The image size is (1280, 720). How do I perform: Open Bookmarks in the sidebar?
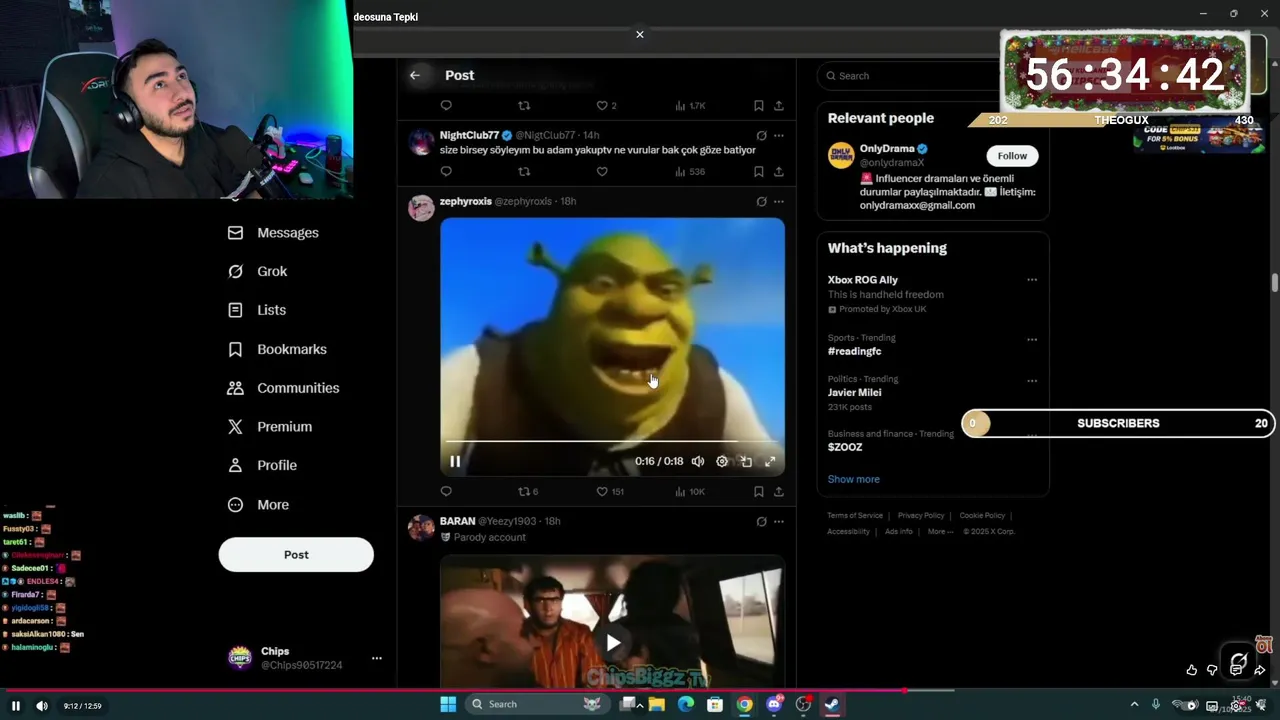[277, 349]
